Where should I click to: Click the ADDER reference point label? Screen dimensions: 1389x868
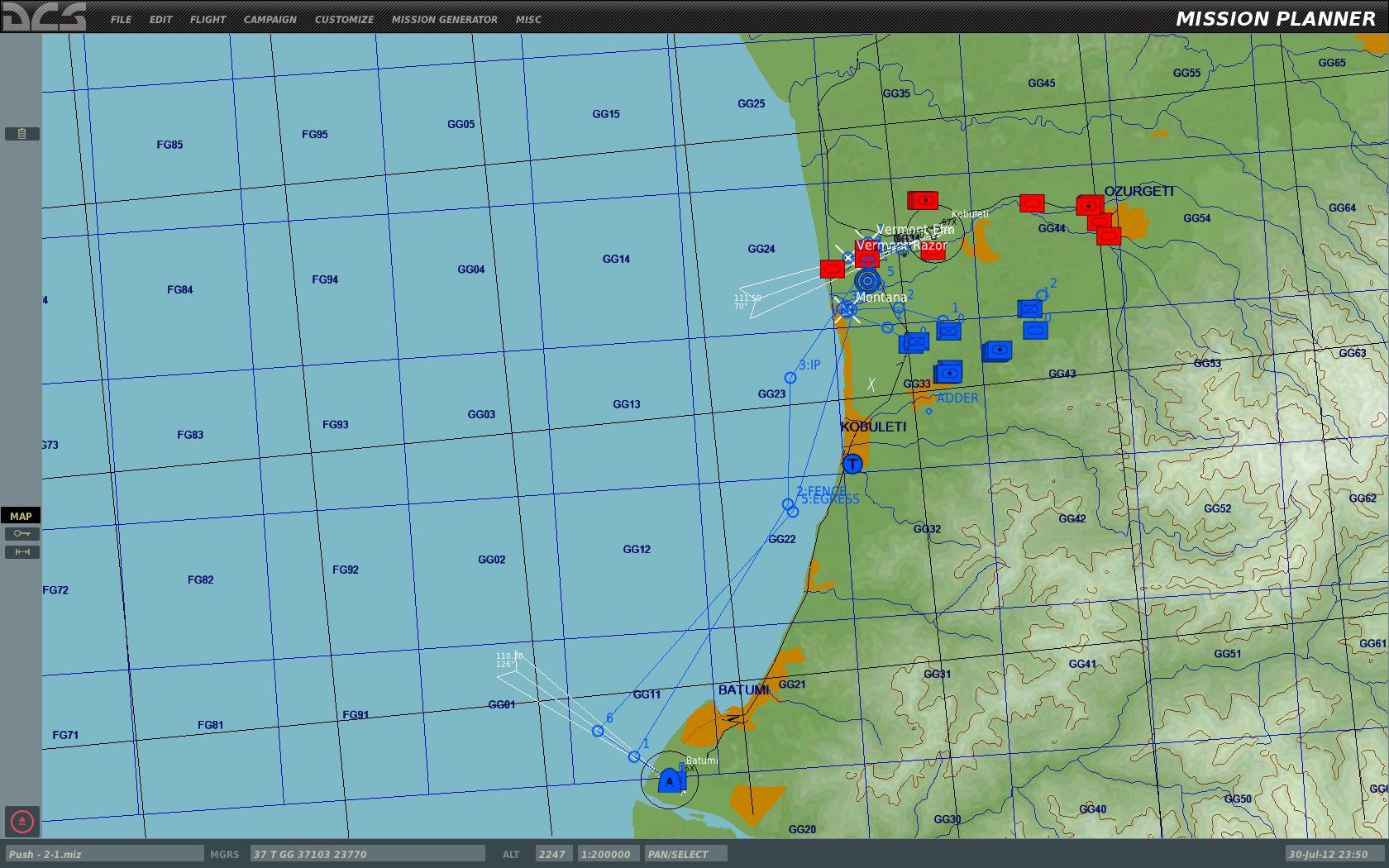[x=957, y=398]
